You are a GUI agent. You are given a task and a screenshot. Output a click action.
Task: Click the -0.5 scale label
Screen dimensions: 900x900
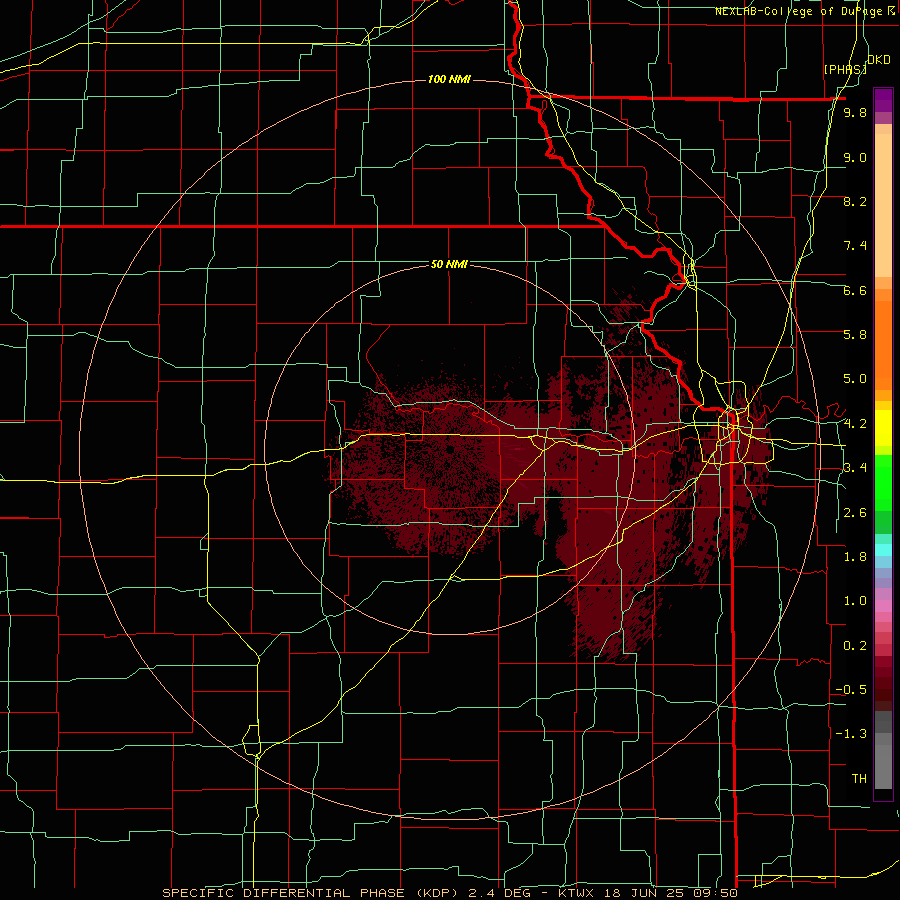851,690
